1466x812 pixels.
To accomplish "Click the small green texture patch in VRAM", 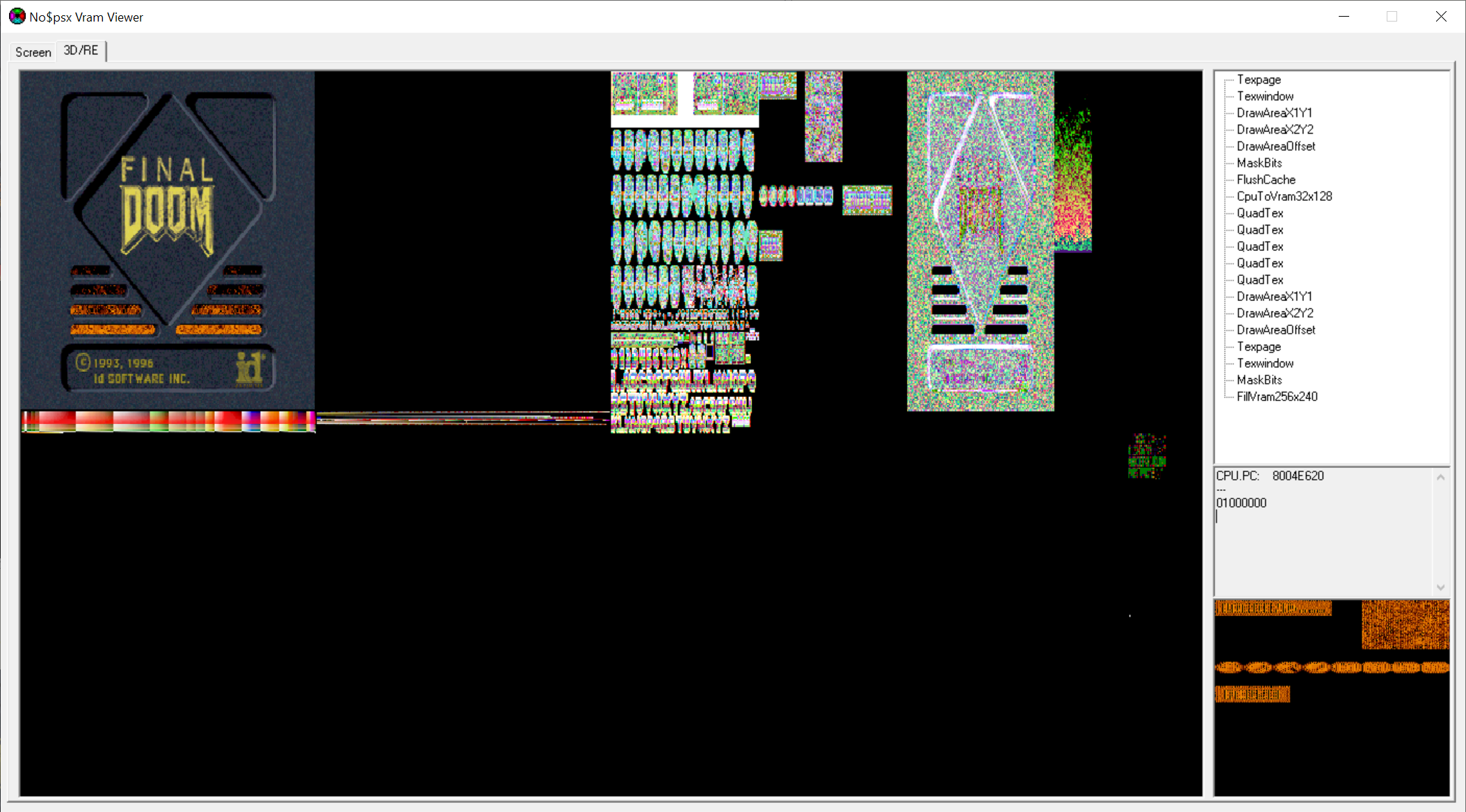I will (x=1147, y=457).
